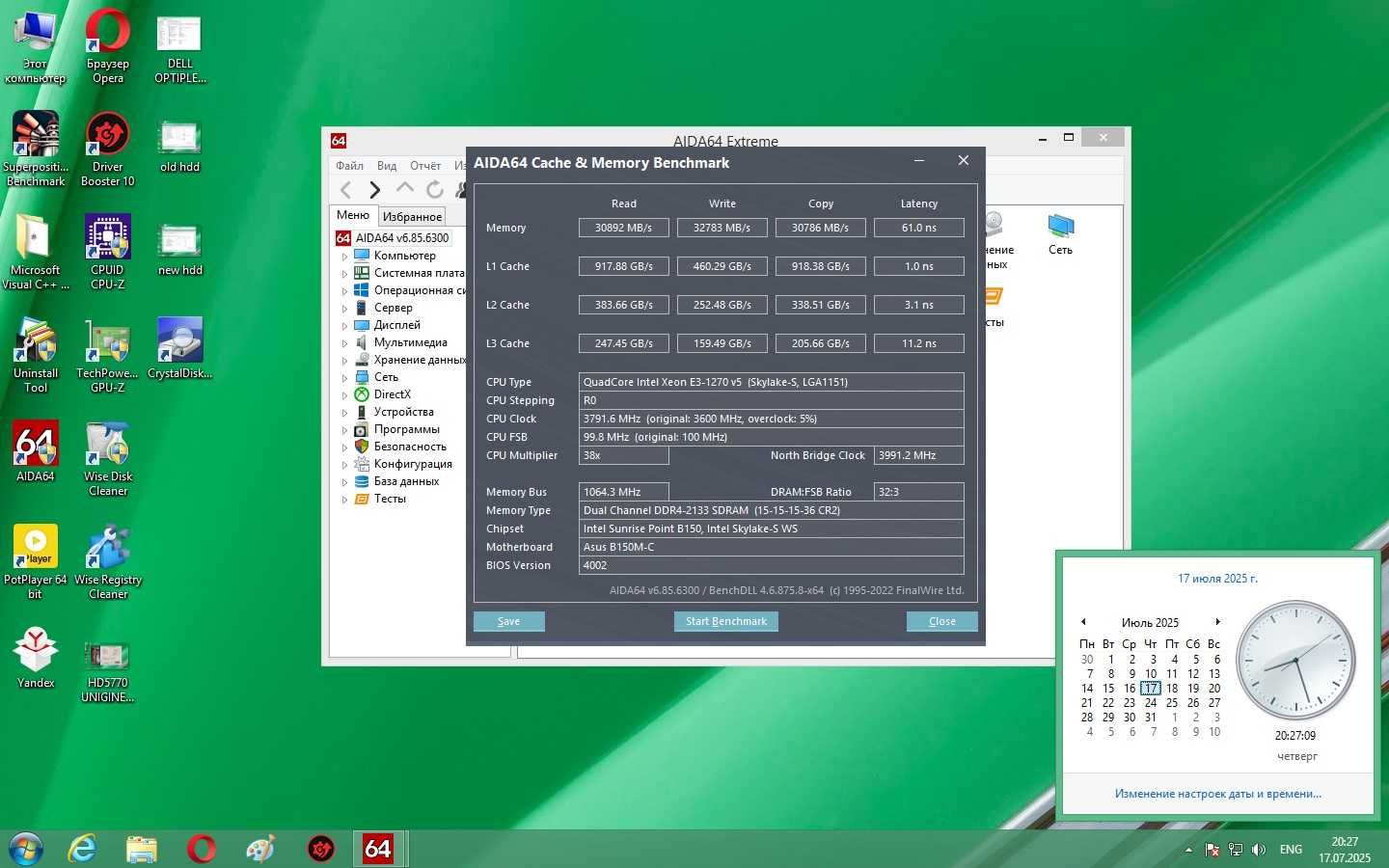Open the Yandex desktop icon

click(36, 659)
